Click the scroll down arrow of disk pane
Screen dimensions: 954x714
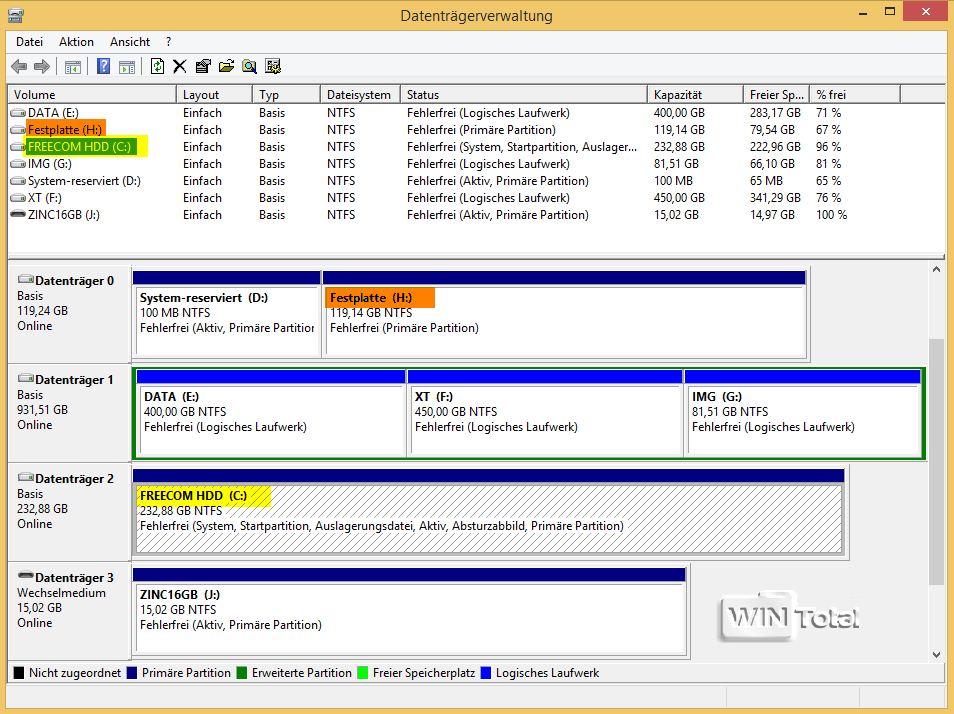936,654
